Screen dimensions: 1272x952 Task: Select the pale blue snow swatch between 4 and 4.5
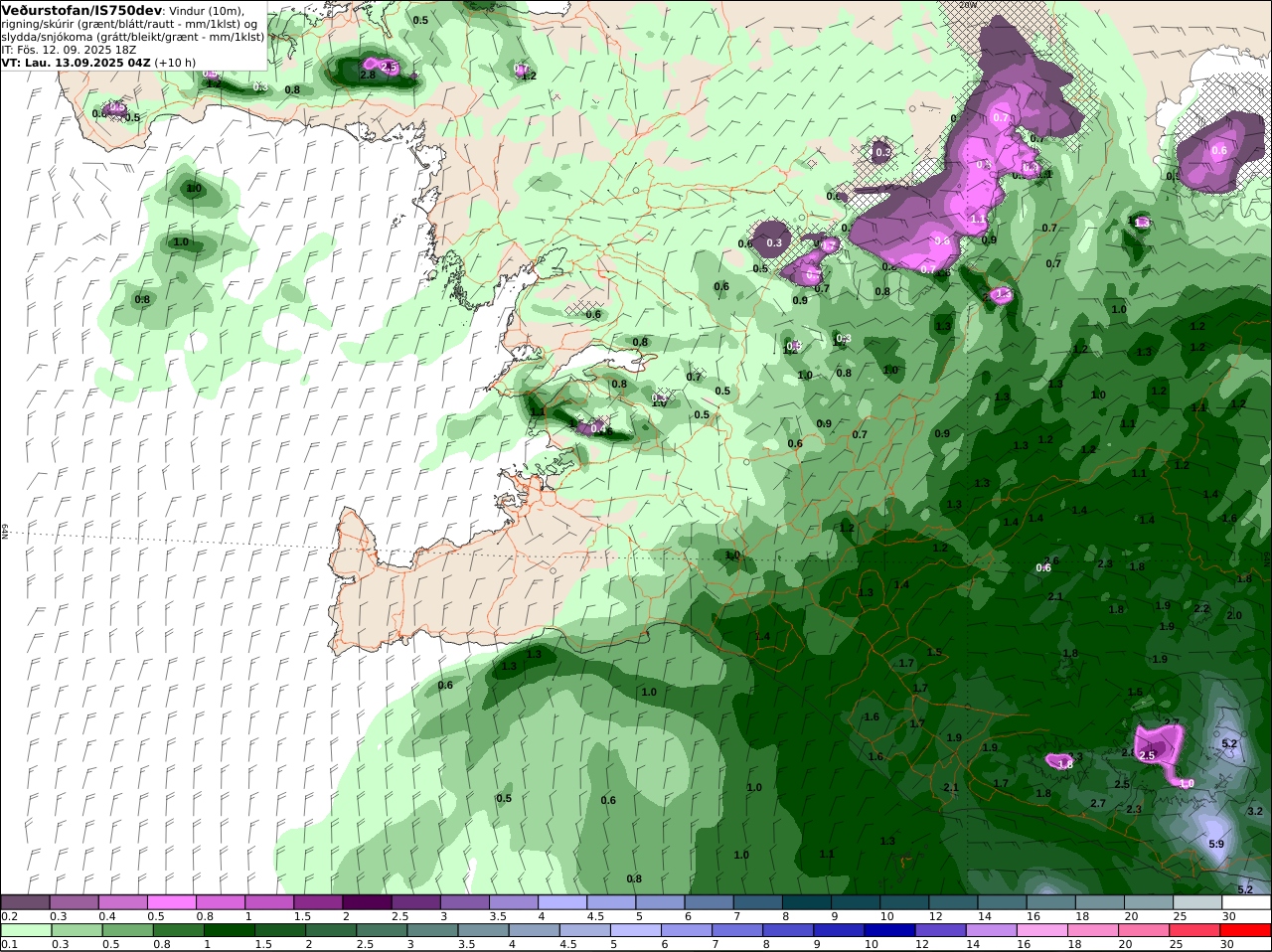[x=562, y=902]
